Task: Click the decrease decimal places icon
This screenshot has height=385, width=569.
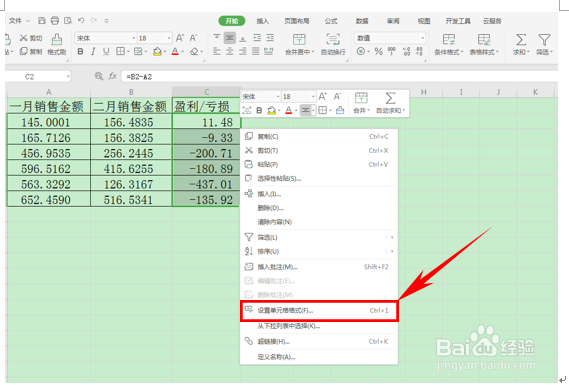Action: point(419,52)
